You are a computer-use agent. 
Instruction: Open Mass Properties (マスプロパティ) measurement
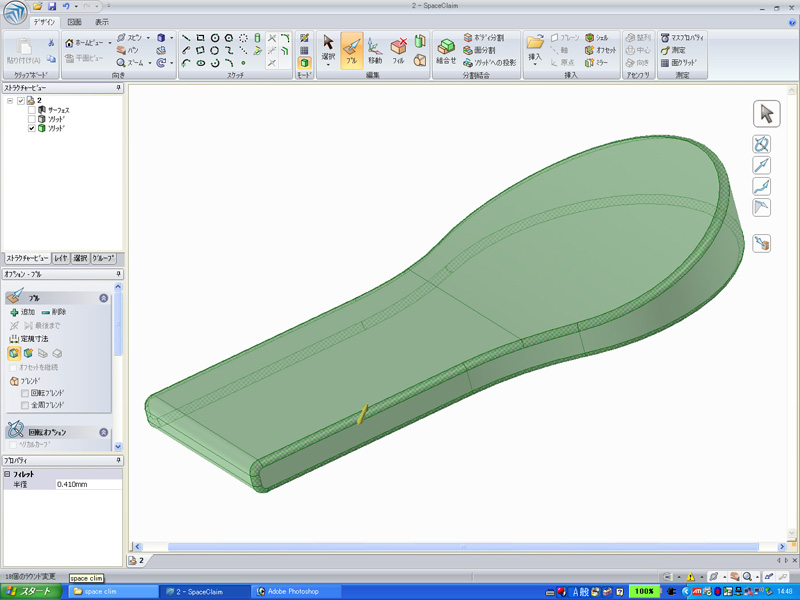[x=683, y=37]
